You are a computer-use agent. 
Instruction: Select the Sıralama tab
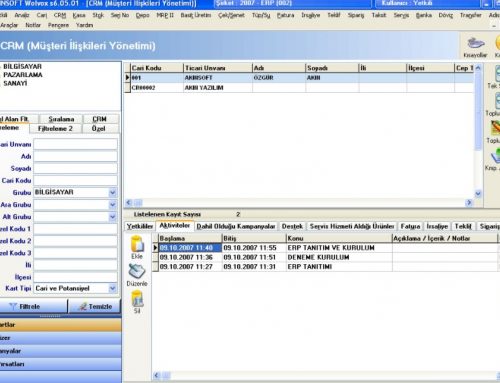(x=61, y=119)
